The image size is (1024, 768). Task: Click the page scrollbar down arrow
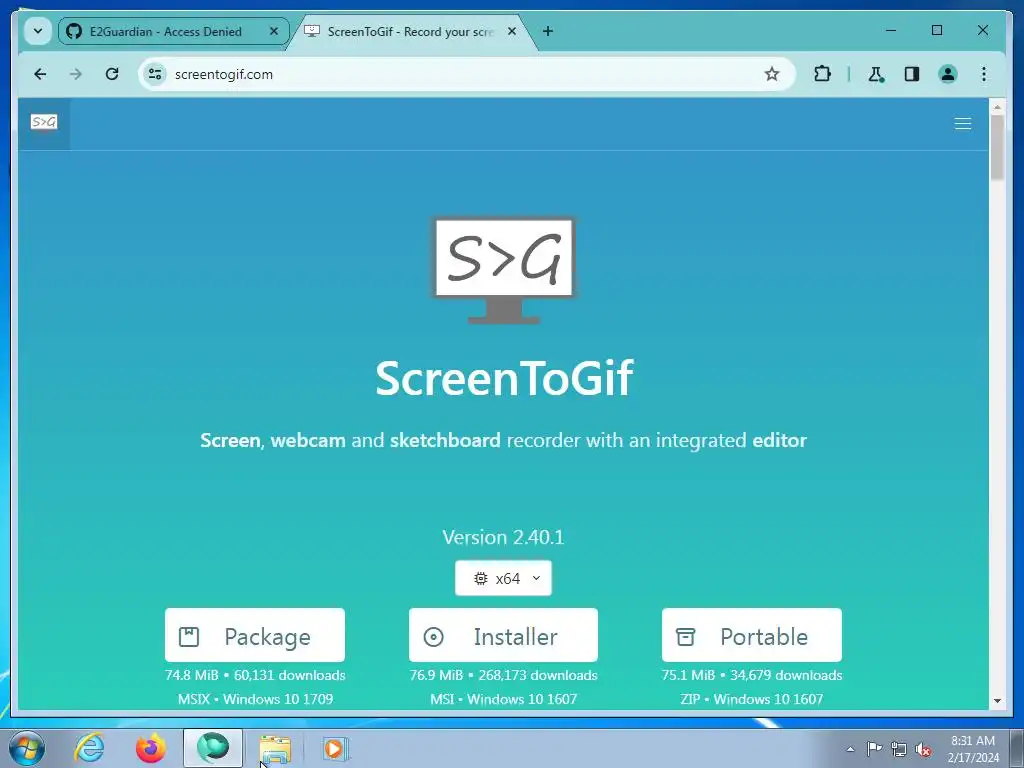click(x=997, y=701)
